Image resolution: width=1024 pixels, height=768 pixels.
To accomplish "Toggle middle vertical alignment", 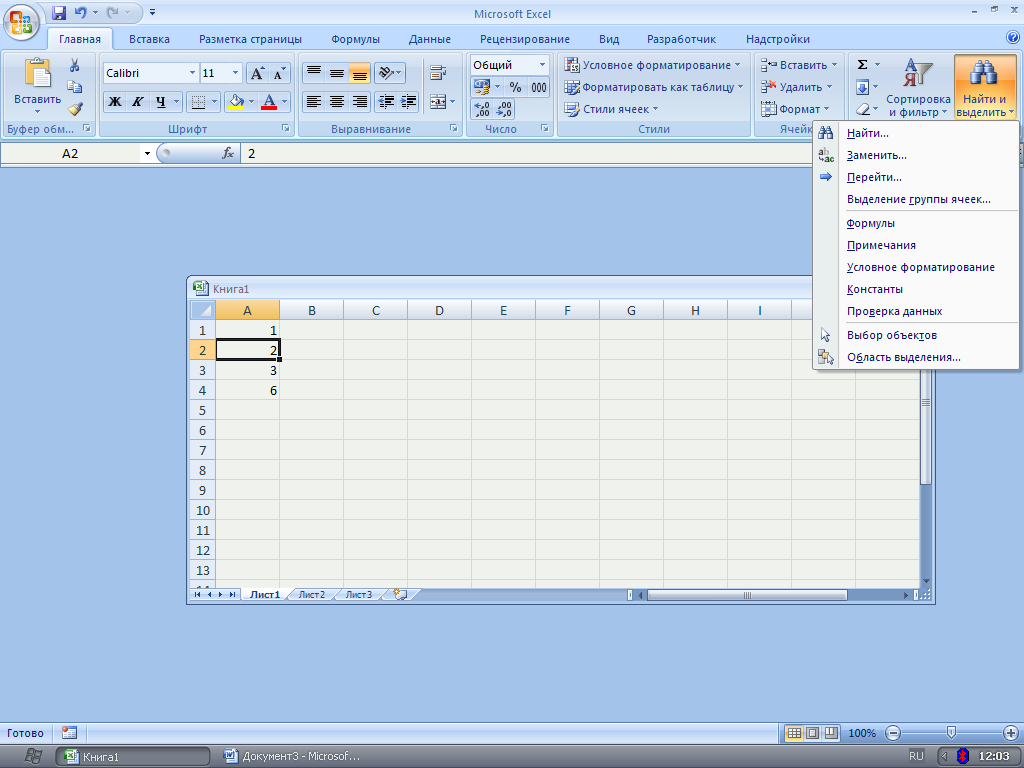I will tap(337, 73).
